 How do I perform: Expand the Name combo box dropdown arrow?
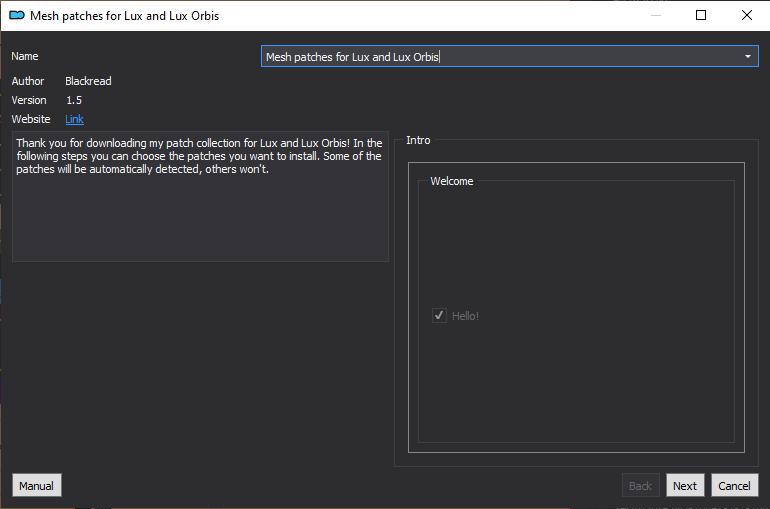(x=747, y=56)
